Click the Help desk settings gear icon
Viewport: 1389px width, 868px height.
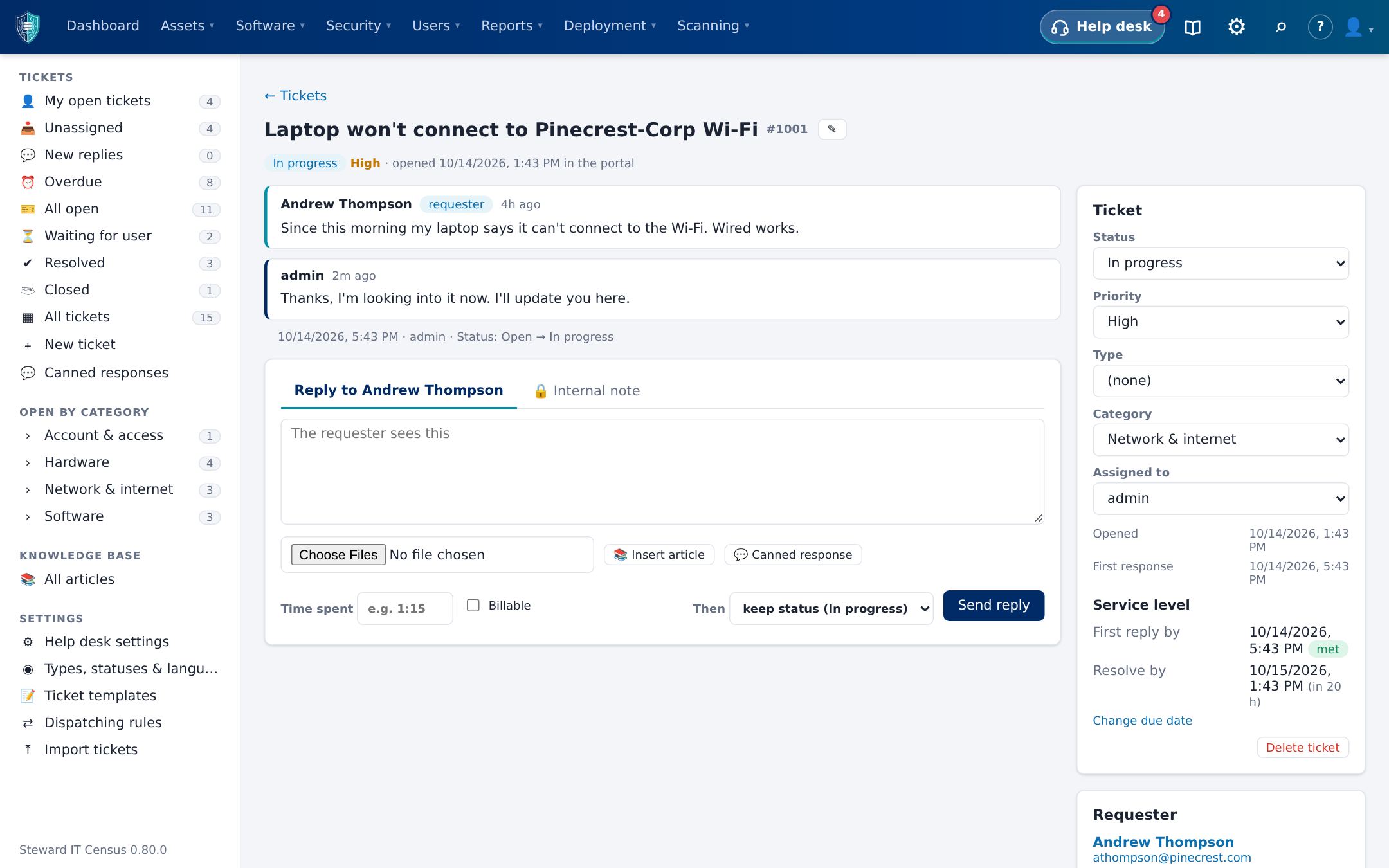[28, 642]
